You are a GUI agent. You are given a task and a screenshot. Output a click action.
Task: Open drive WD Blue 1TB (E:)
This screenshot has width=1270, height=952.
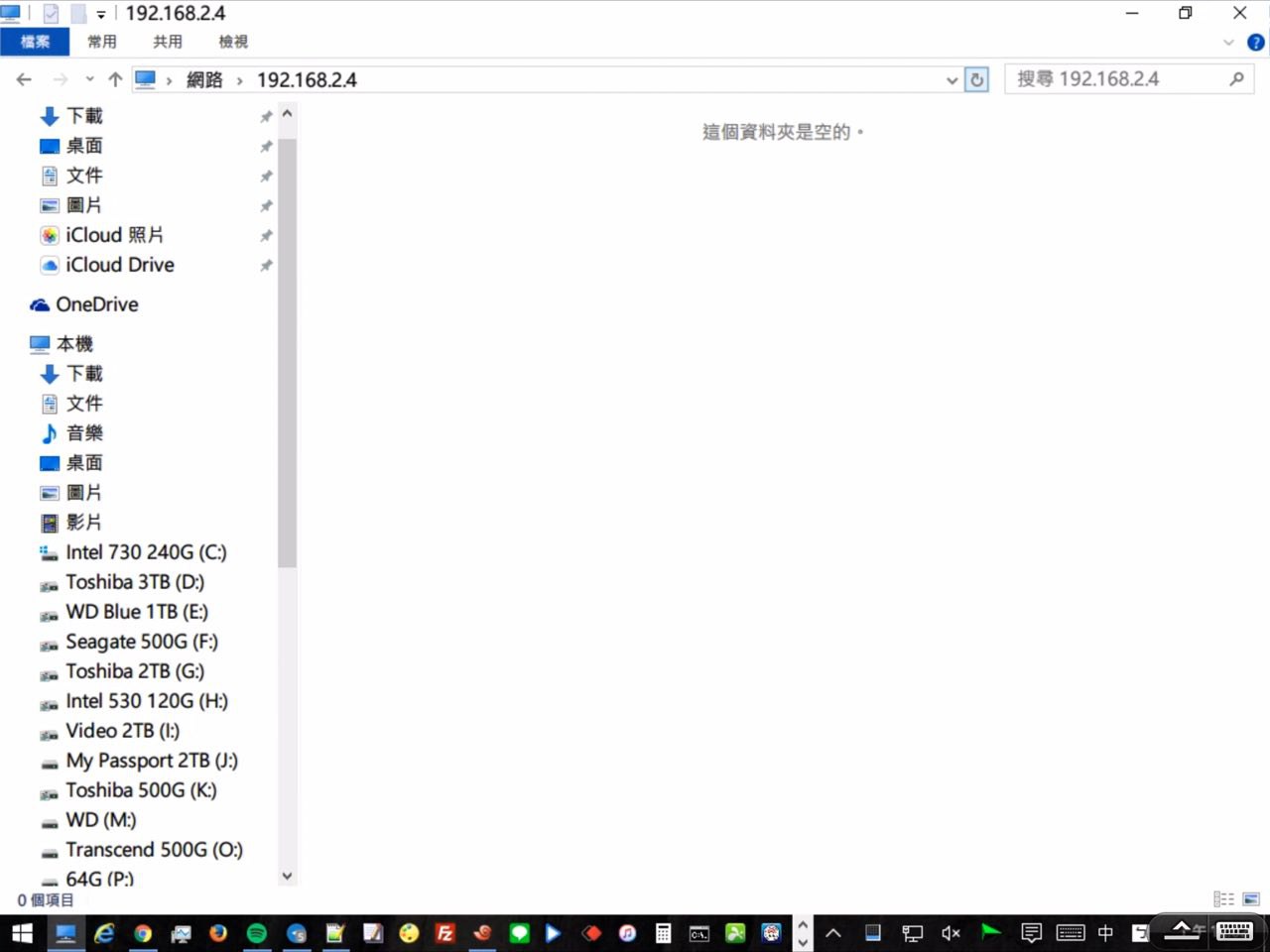click(x=136, y=612)
